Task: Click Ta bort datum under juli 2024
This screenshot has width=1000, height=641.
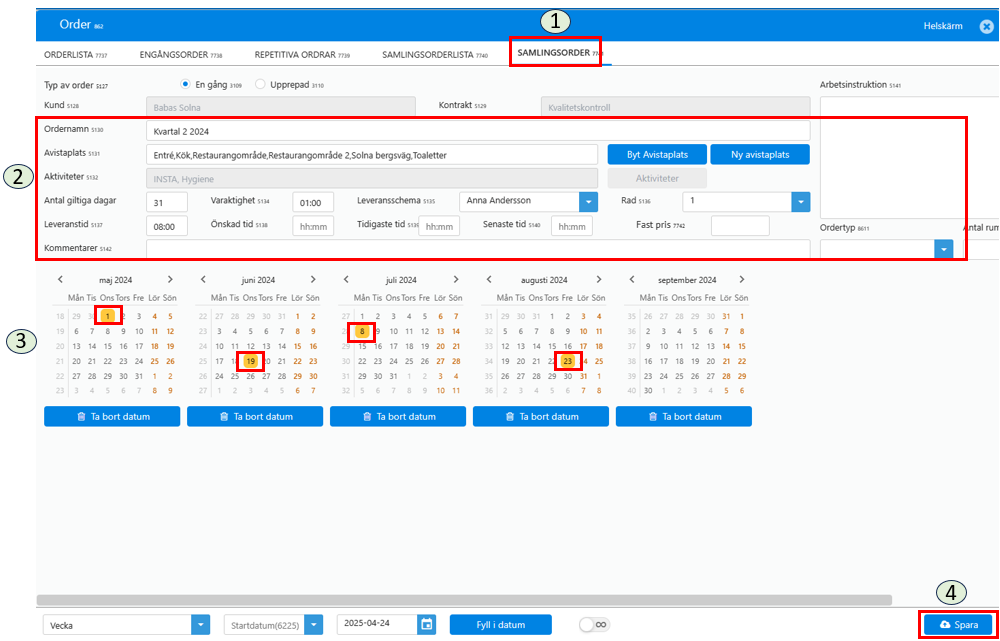Action: point(398,416)
